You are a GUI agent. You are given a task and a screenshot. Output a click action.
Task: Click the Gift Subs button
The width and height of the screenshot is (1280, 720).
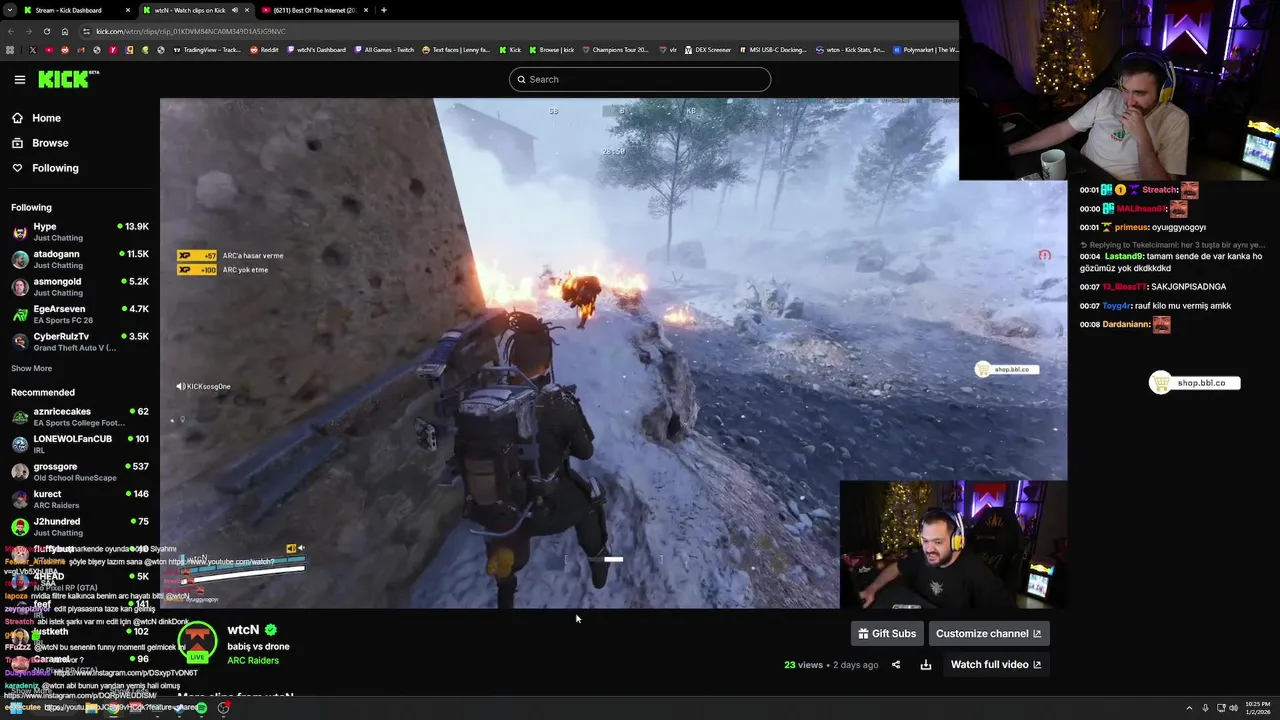tap(887, 633)
